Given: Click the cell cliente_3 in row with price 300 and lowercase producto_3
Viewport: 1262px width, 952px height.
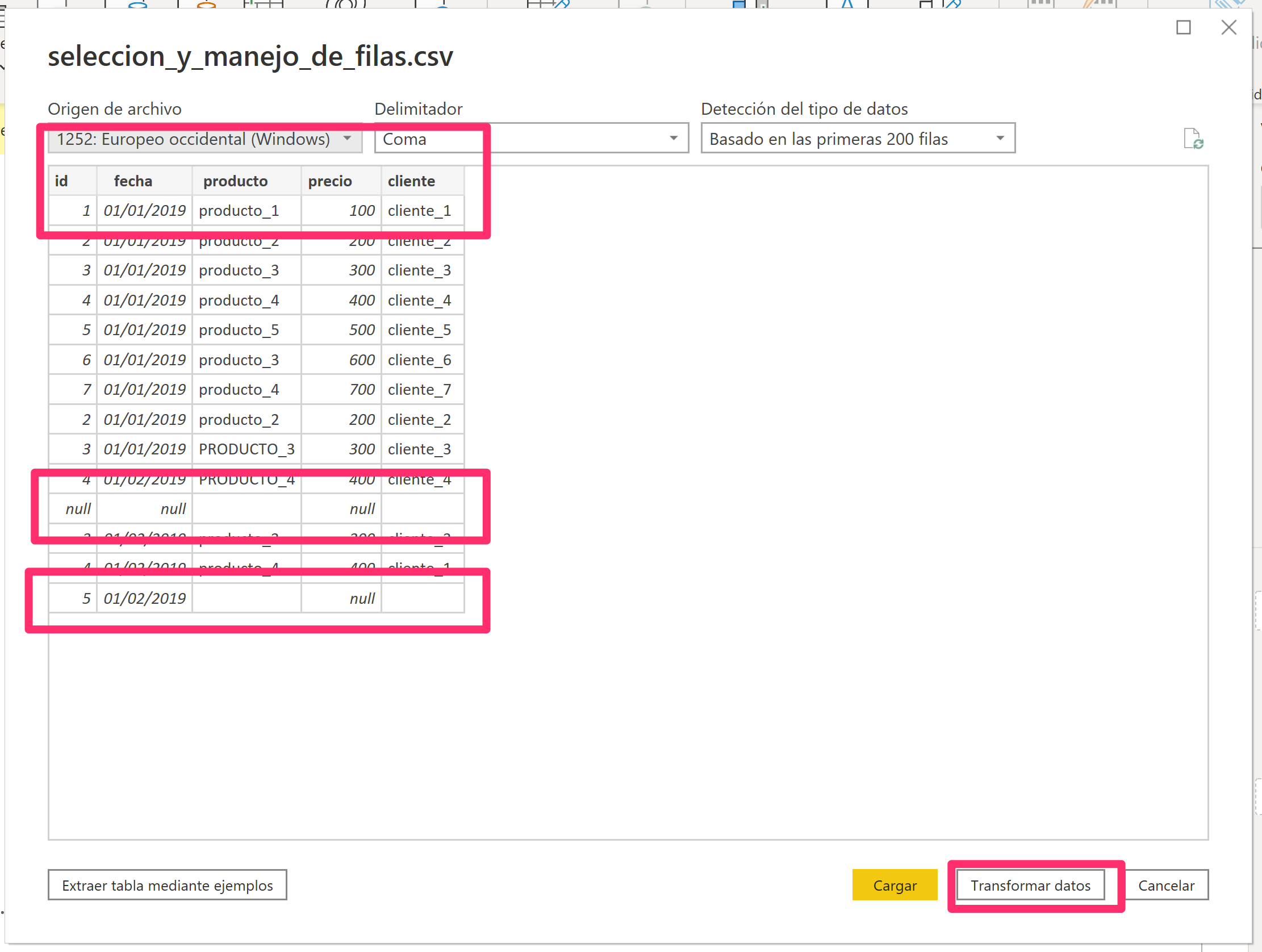Looking at the screenshot, I should [x=422, y=270].
